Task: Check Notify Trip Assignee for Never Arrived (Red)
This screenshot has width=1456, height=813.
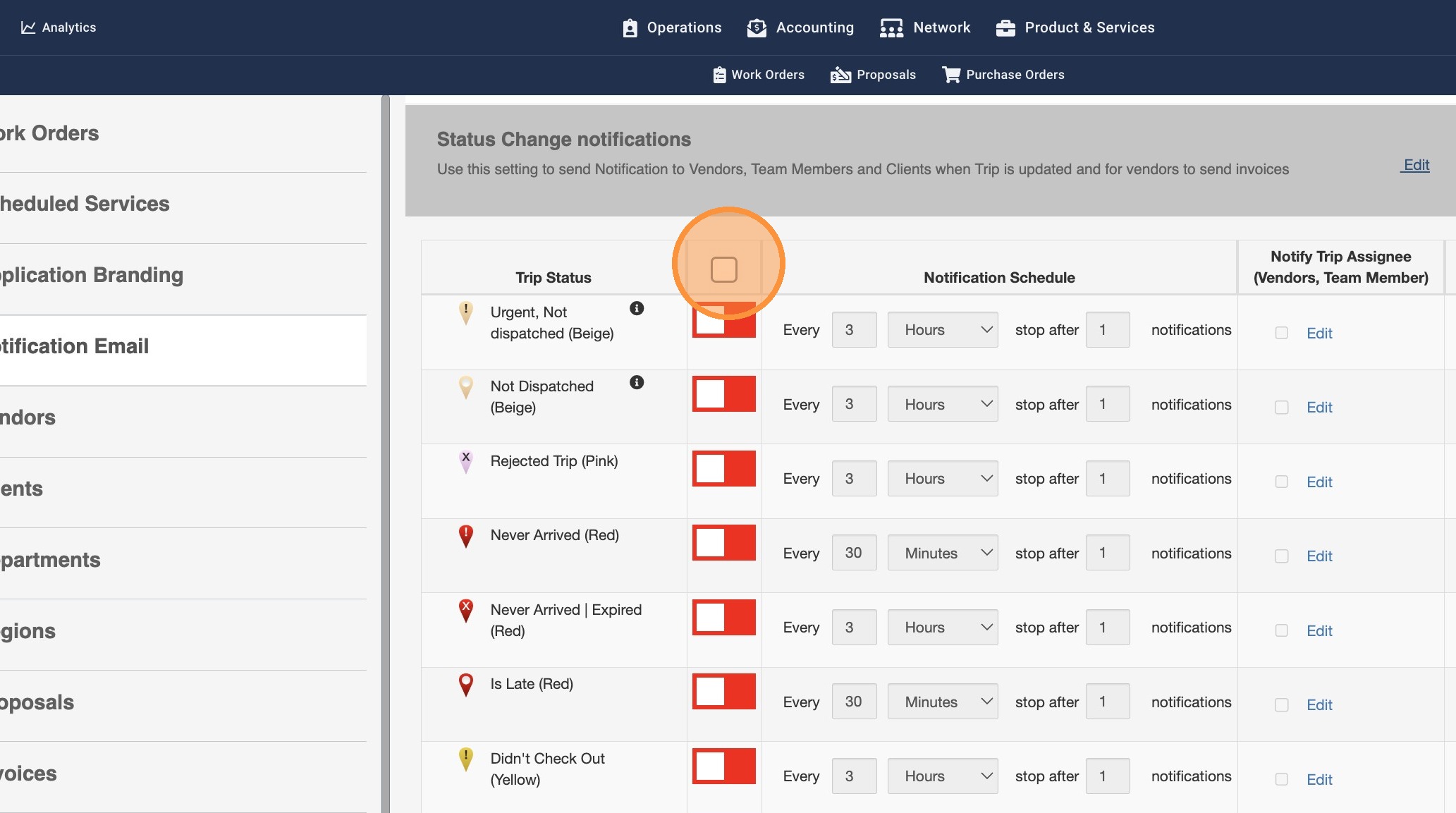Action: click(1281, 556)
